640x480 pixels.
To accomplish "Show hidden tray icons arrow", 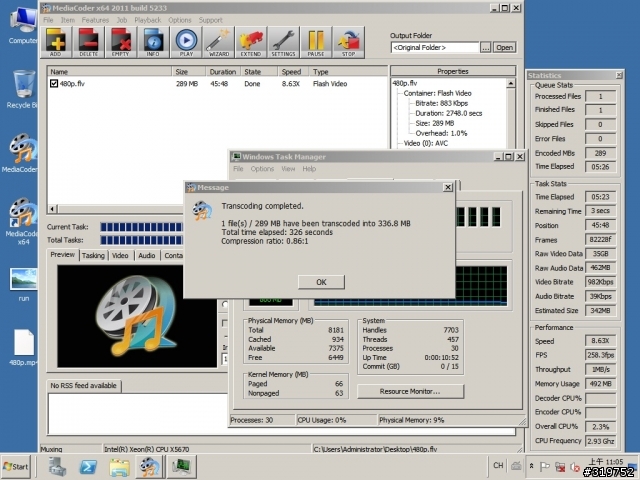I will point(531,466).
